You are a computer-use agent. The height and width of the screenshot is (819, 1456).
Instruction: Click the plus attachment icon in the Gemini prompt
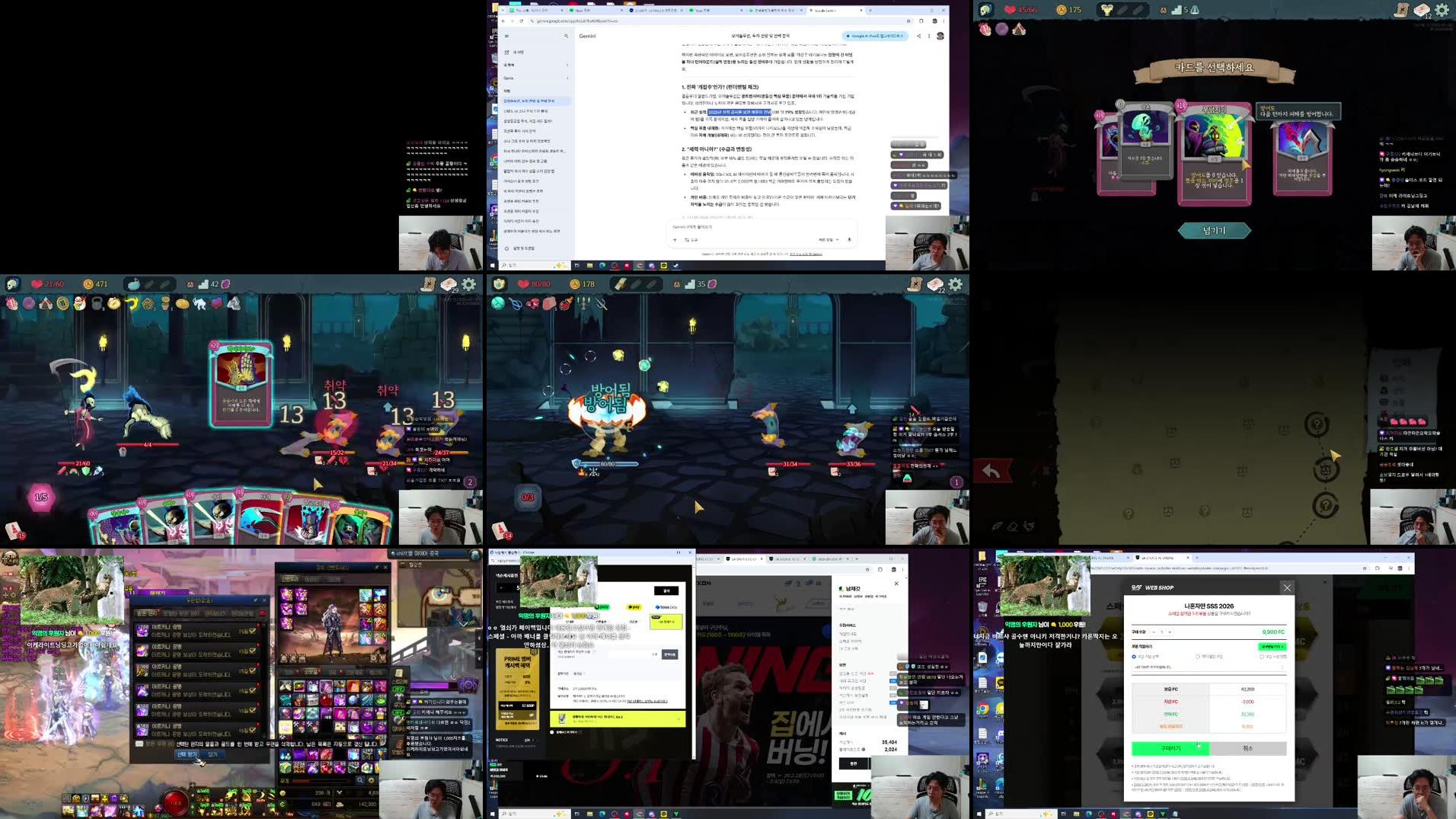pyautogui.click(x=675, y=240)
